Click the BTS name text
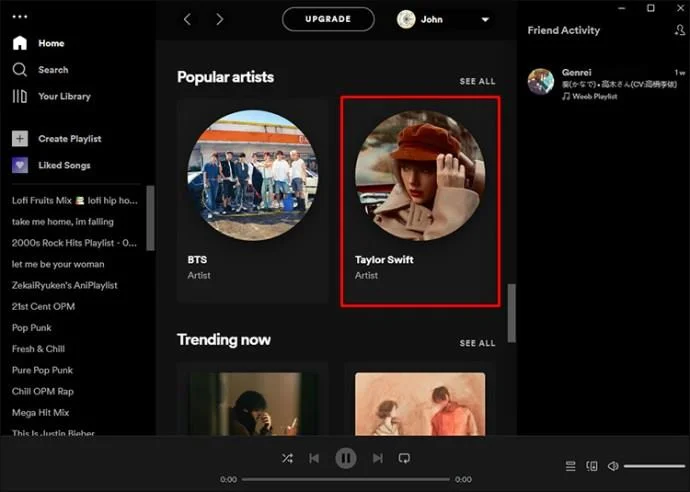 197,260
